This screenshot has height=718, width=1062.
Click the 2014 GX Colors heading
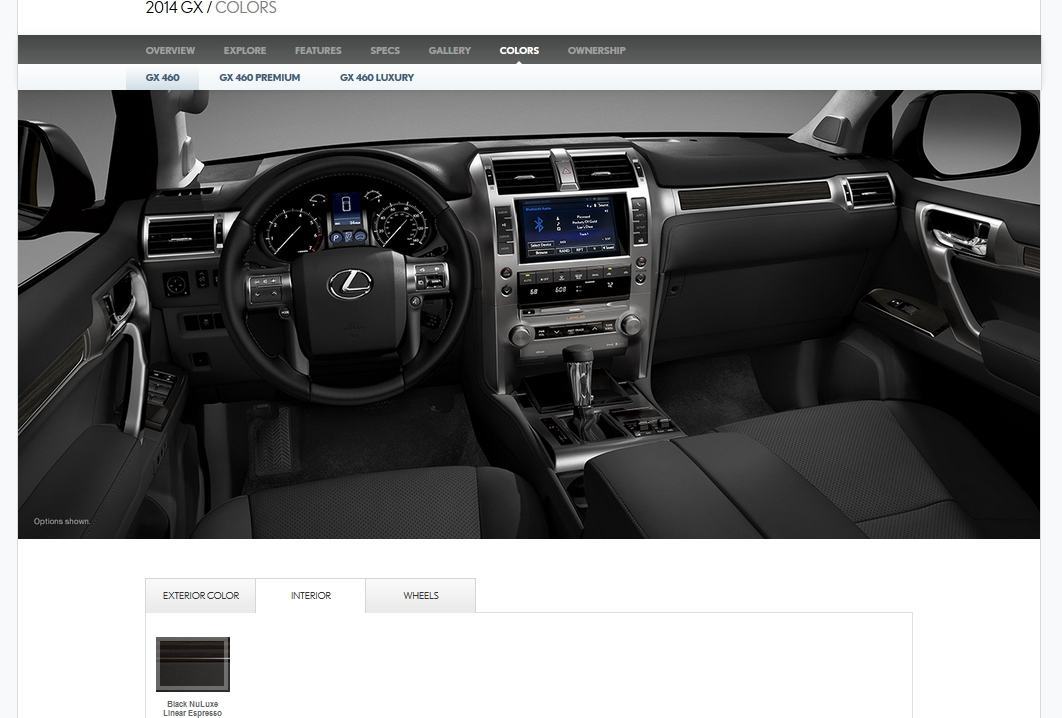click(211, 8)
